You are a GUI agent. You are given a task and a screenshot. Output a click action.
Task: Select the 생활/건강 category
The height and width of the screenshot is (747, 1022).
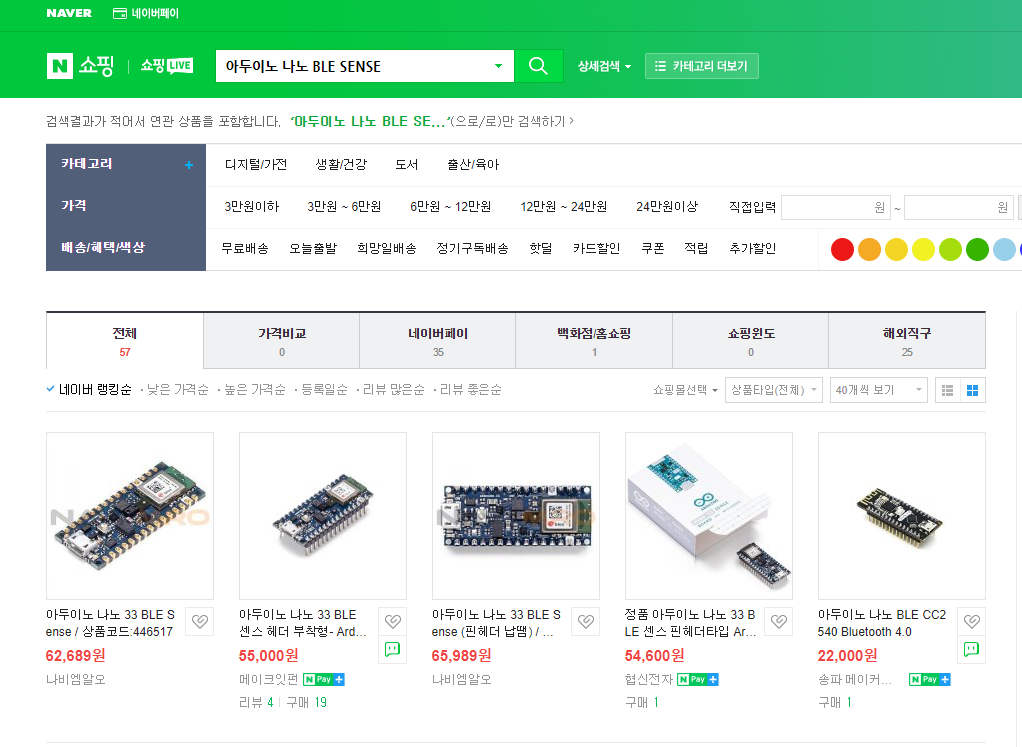coord(341,165)
